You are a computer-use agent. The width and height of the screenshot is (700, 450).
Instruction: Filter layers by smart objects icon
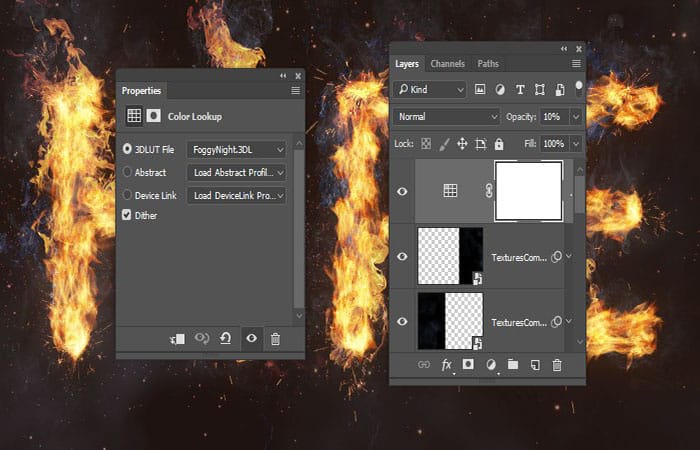click(559, 90)
